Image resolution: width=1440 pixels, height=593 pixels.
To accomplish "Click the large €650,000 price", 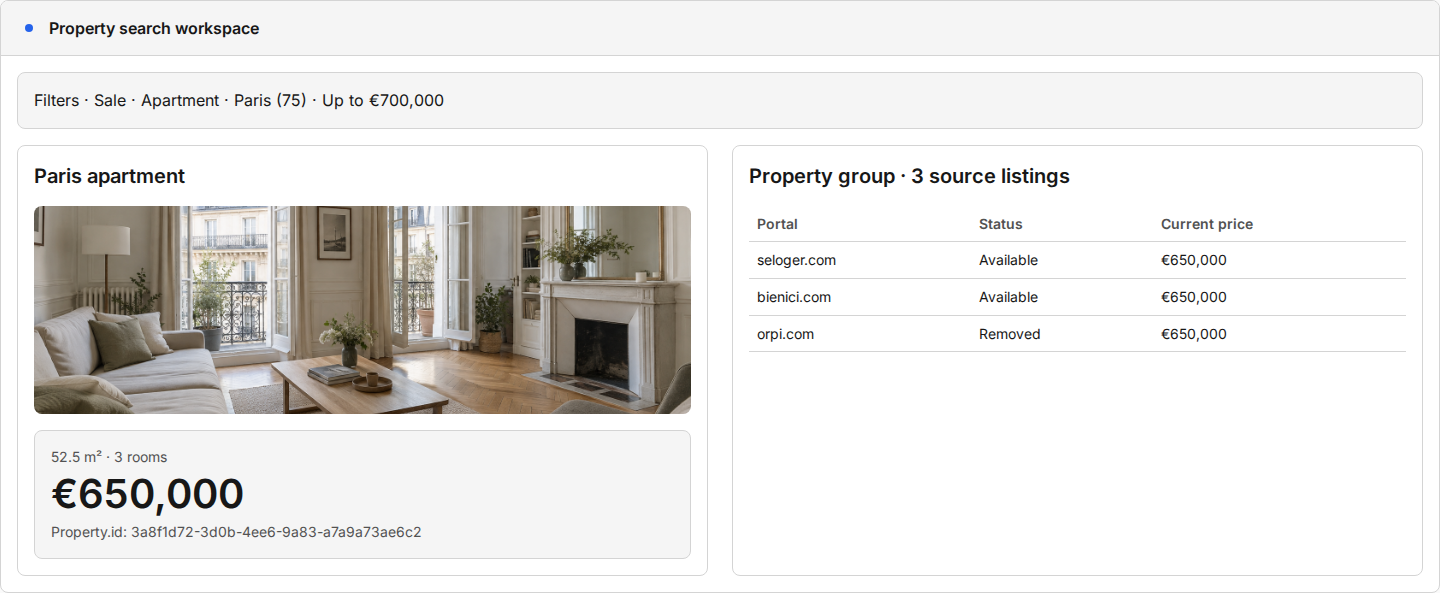I will click(148, 494).
